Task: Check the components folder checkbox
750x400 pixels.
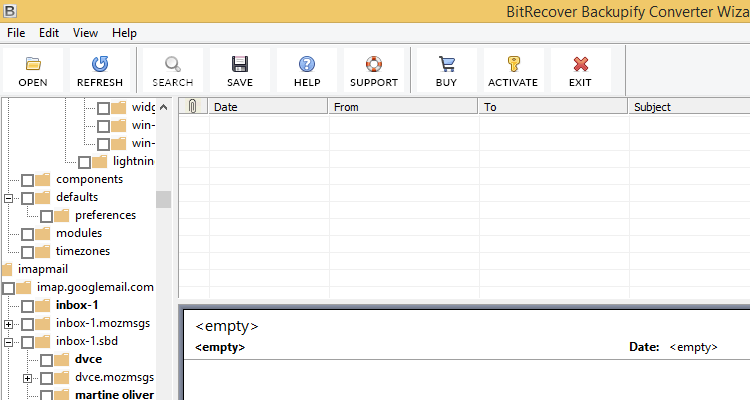Action: point(27,180)
